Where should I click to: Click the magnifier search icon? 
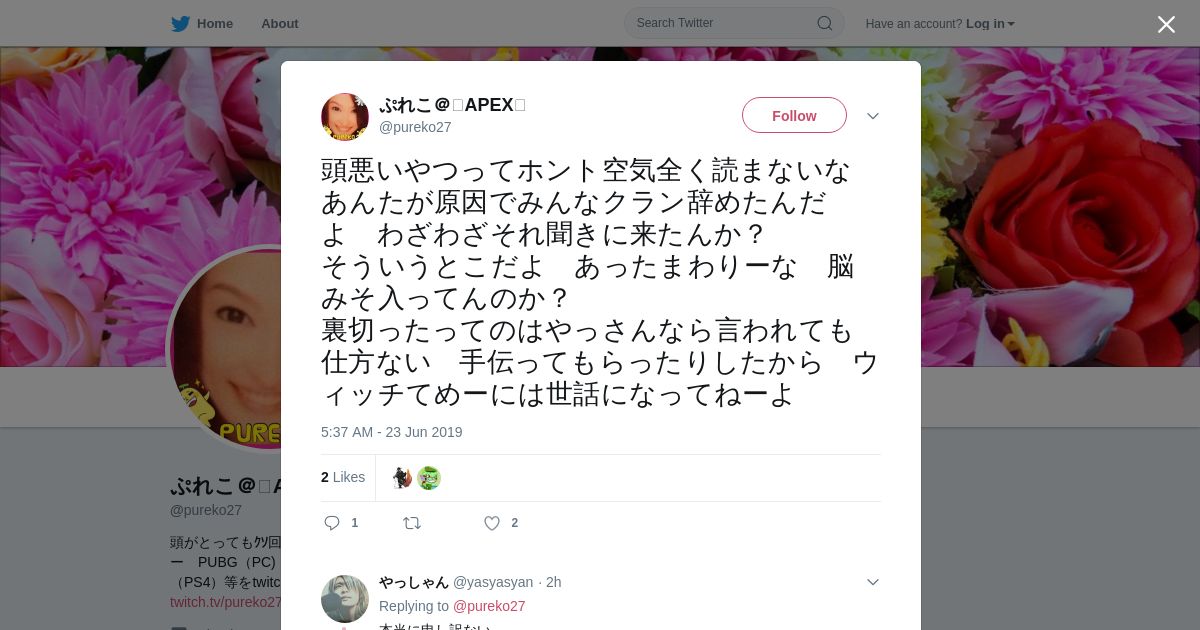tap(825, 23)
